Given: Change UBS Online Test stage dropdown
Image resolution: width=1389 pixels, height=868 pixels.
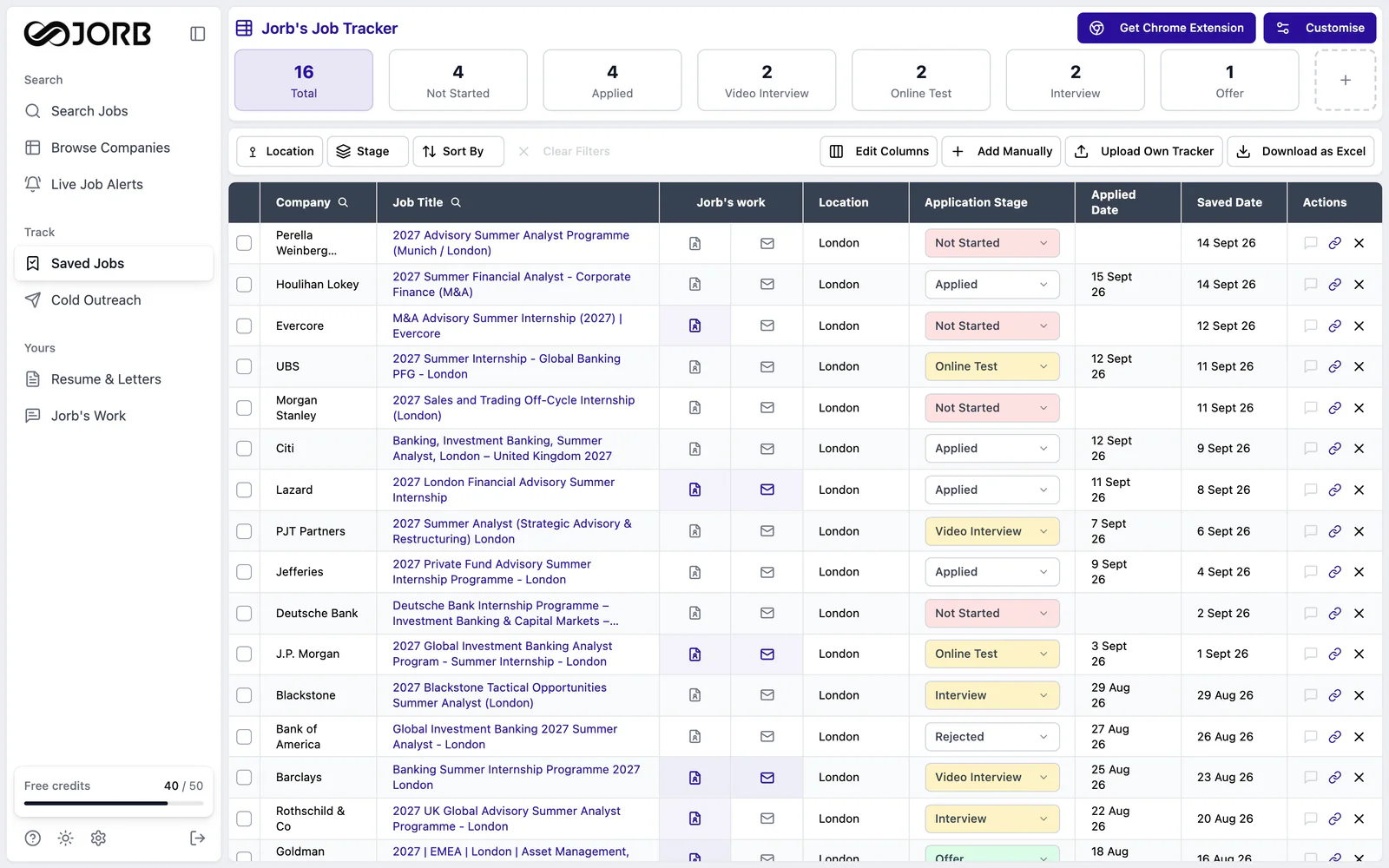Looking at the screenshot, I should tap(992, 366).
